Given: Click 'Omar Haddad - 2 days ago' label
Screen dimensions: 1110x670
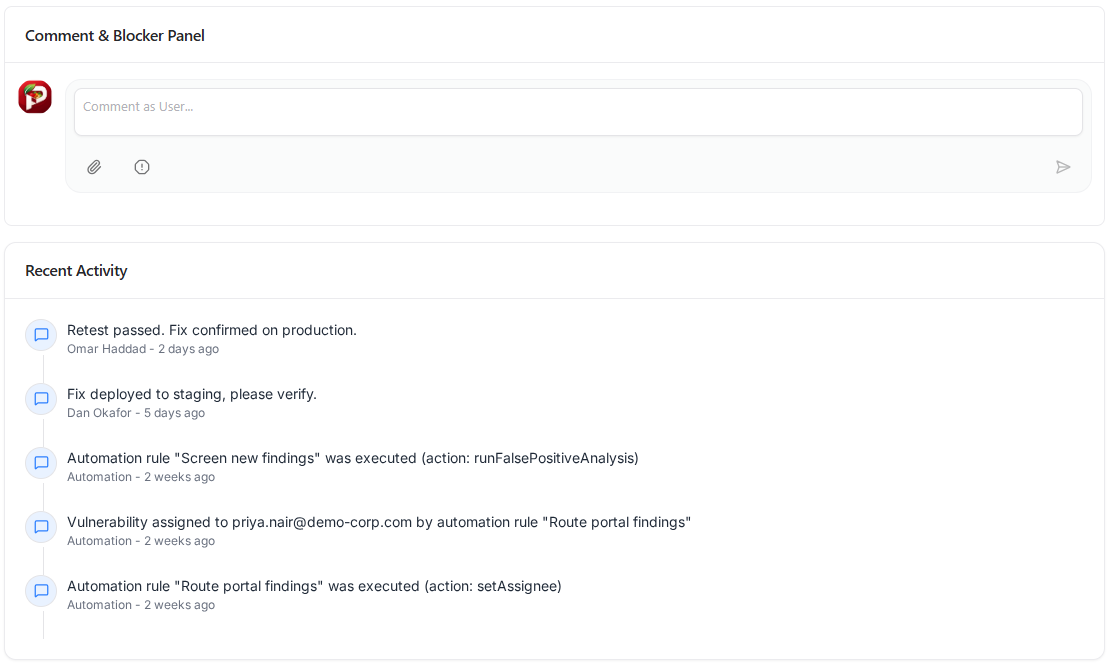Looking at the screenshot, I should (x=143, y=349).
